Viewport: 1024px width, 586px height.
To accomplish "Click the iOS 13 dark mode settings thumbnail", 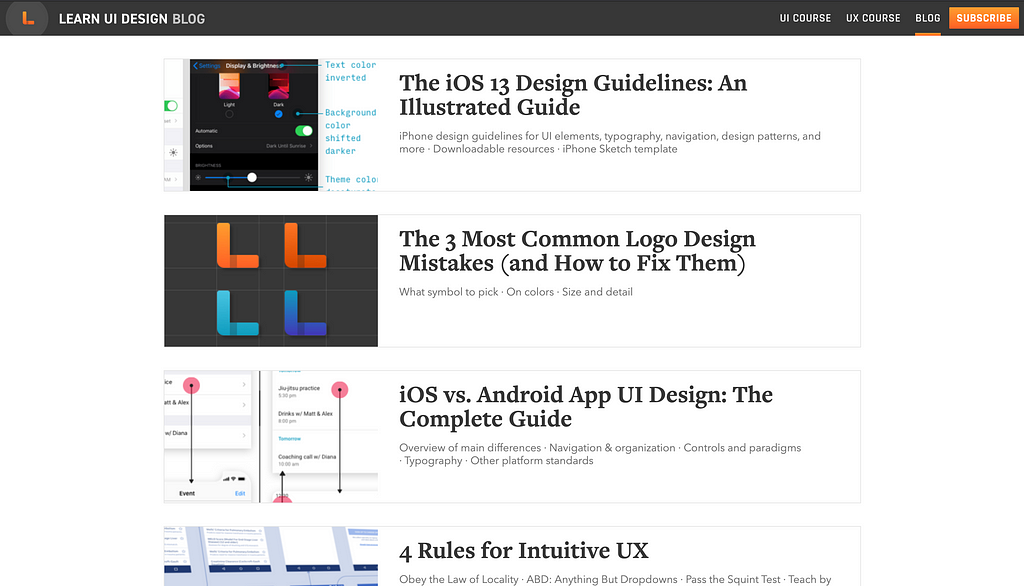I will tap(271, 125).
